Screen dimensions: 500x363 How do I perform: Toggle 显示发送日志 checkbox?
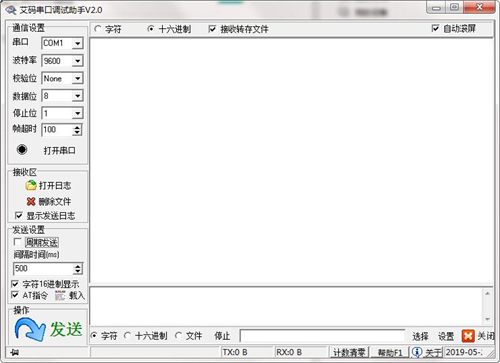(x=19, y=216)
